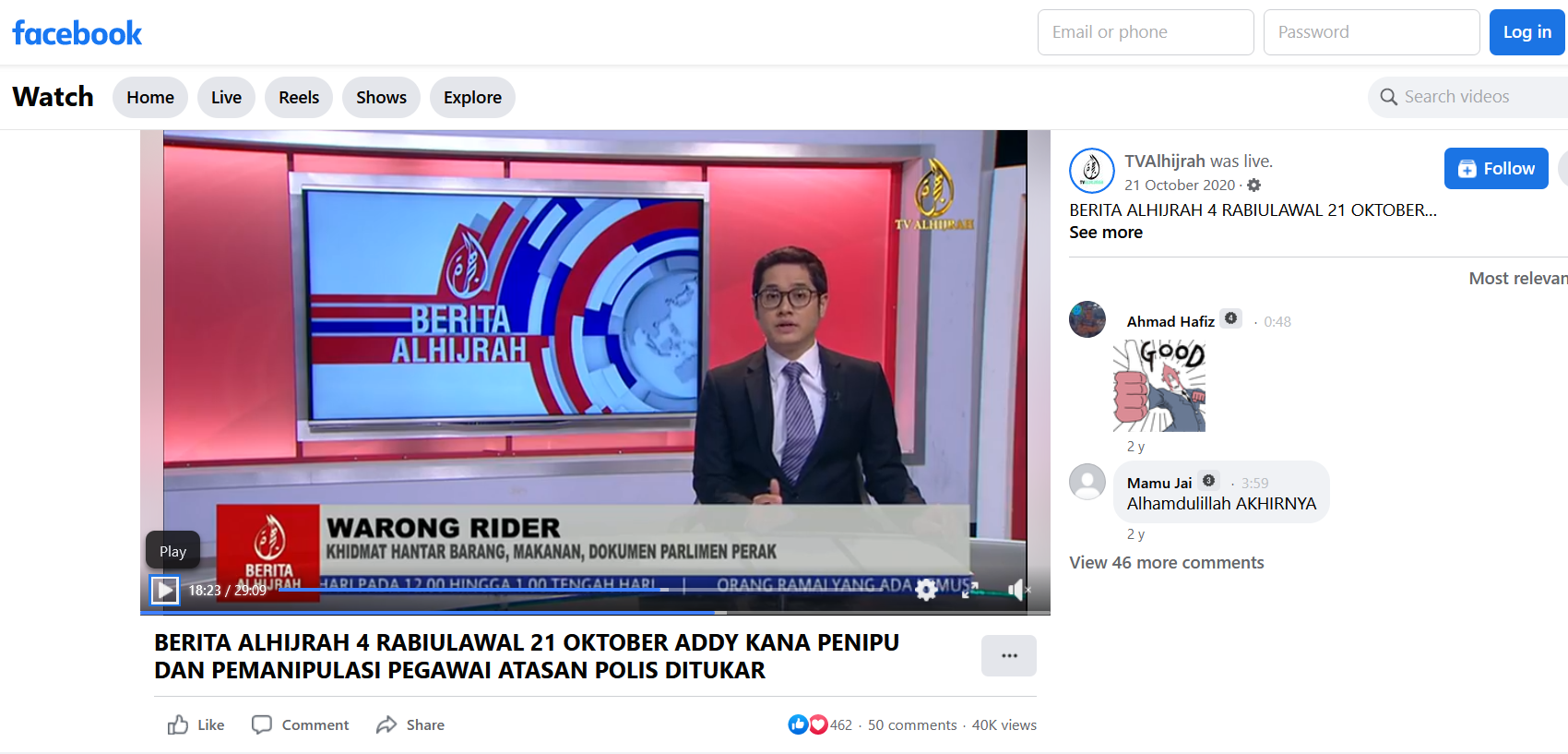This screenshot has width=1568, height=754.
Task: Click the Email or phone field
Action: click(x=1145, y=32)
